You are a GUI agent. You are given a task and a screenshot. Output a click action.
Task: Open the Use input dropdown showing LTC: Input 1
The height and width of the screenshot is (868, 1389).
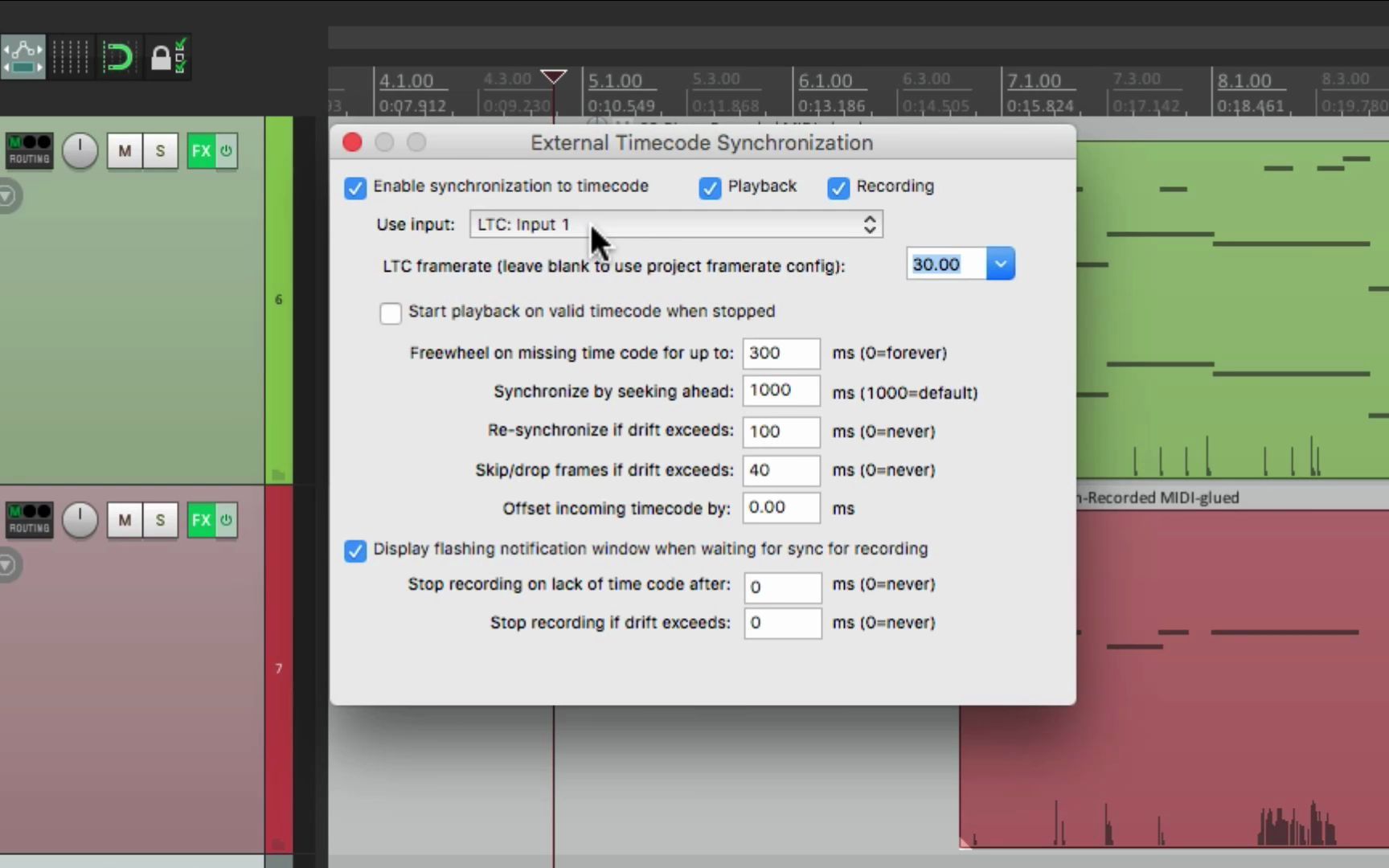tap(675, 224)
